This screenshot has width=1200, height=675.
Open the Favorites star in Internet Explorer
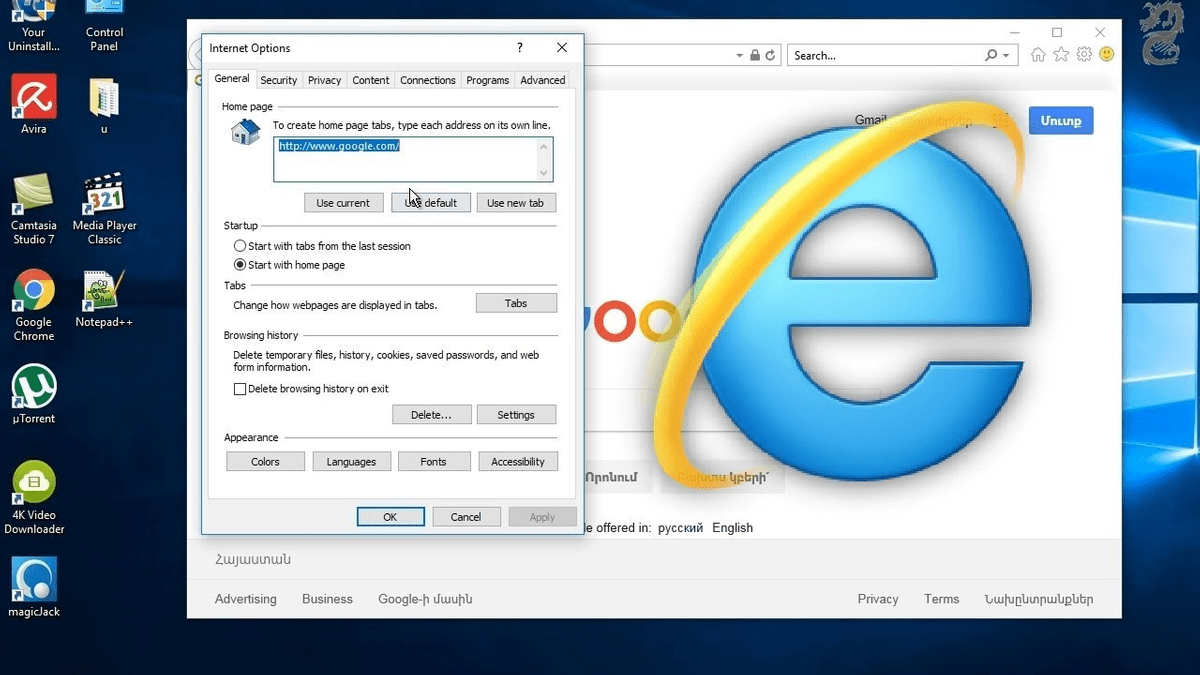(x=1060, y=55)
